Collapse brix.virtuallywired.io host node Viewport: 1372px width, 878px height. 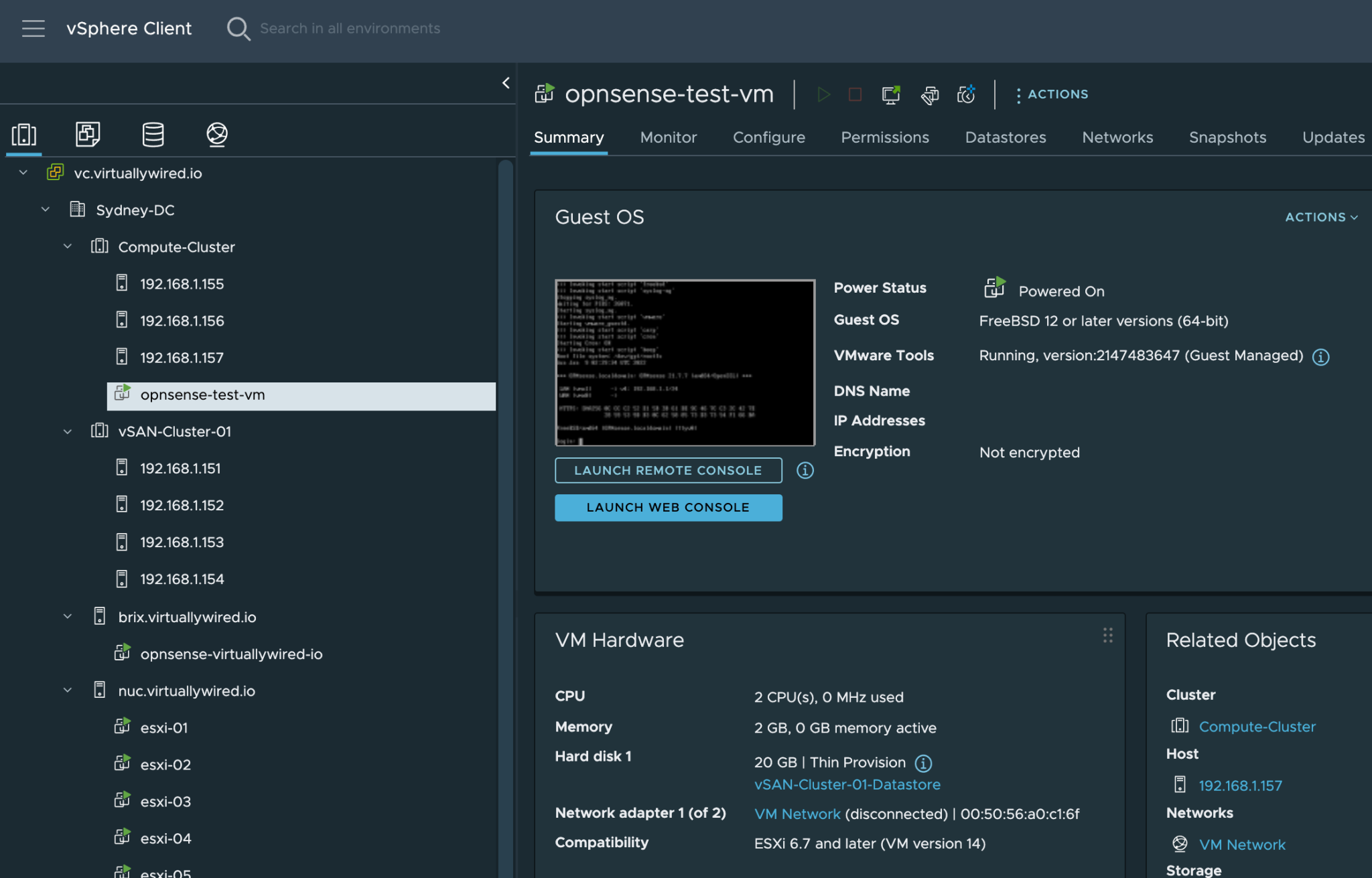68,617
